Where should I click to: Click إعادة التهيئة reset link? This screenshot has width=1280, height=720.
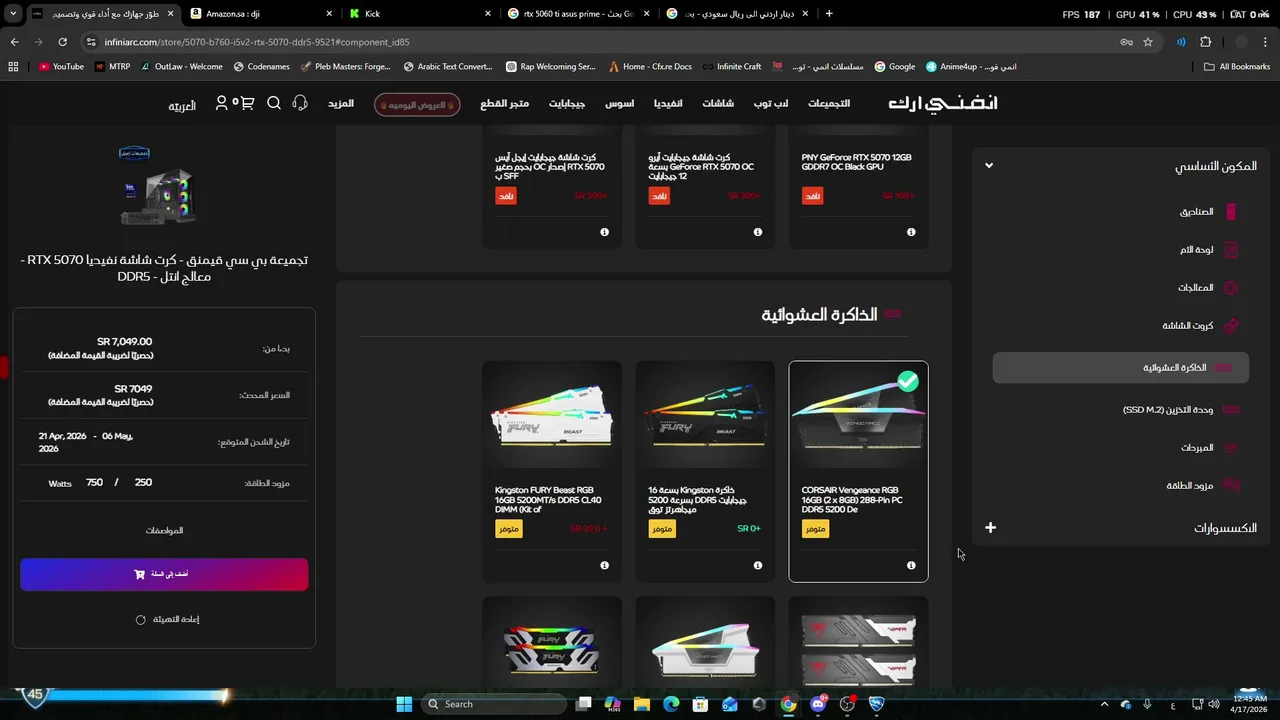pyautogui.click(x=168, y=620)
